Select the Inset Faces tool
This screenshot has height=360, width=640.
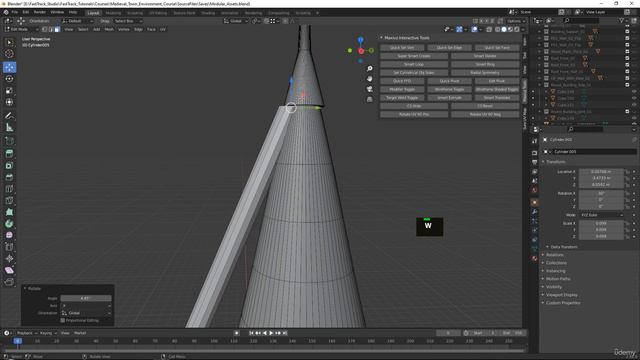(x=9, y=166)
